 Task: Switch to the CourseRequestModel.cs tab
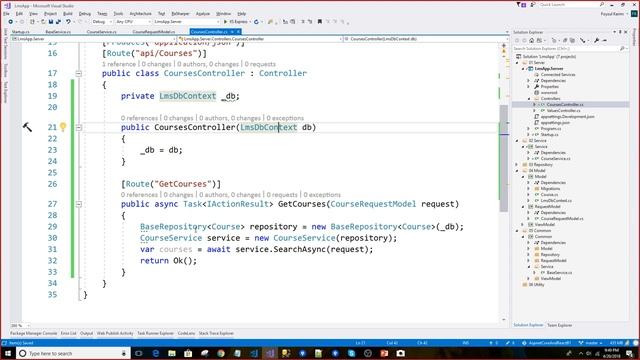pyautogui.click(x=153, y=31)
